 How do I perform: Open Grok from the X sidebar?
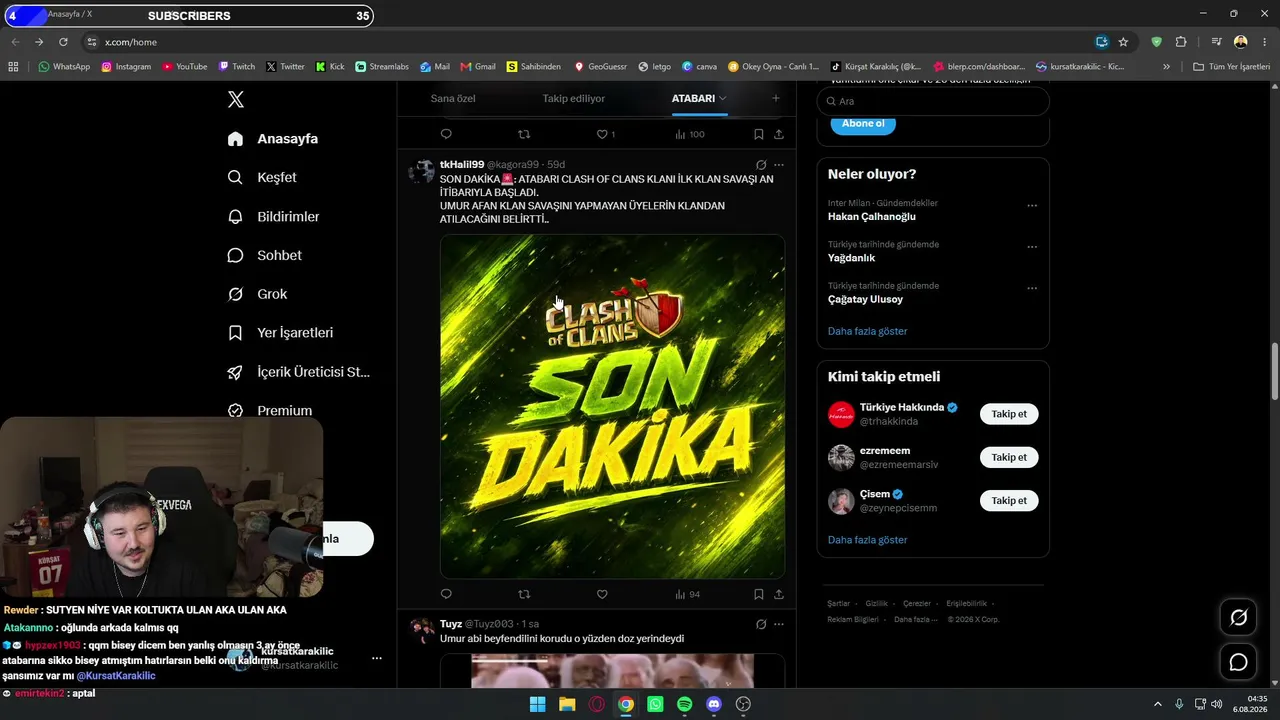pyautogui.click(x=257, y=294)
